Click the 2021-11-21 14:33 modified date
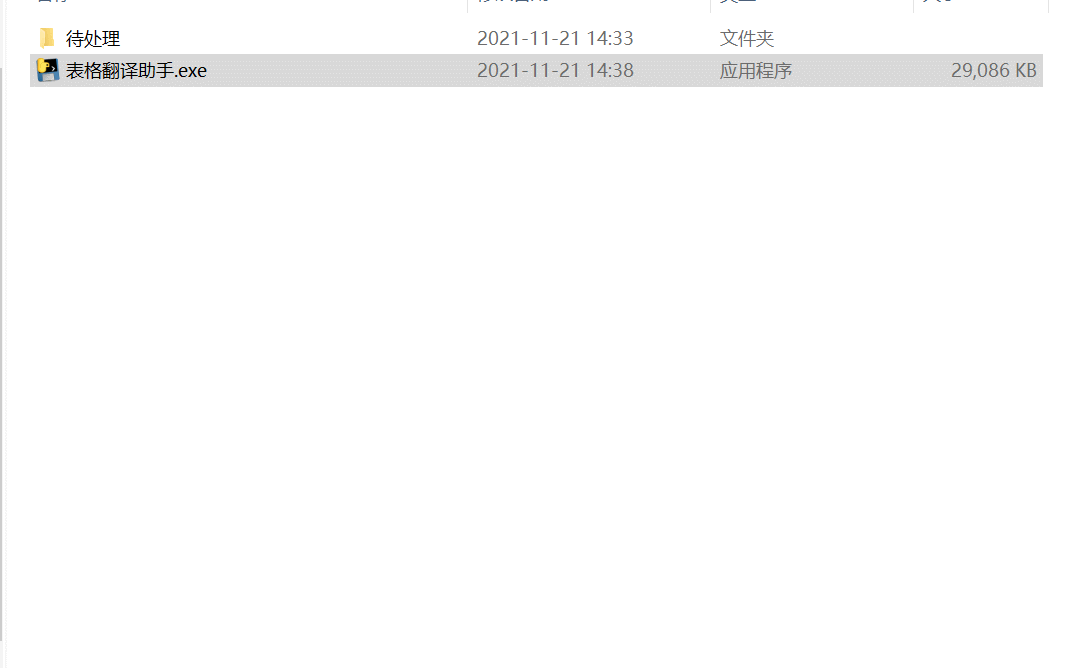 click(555, 38)
